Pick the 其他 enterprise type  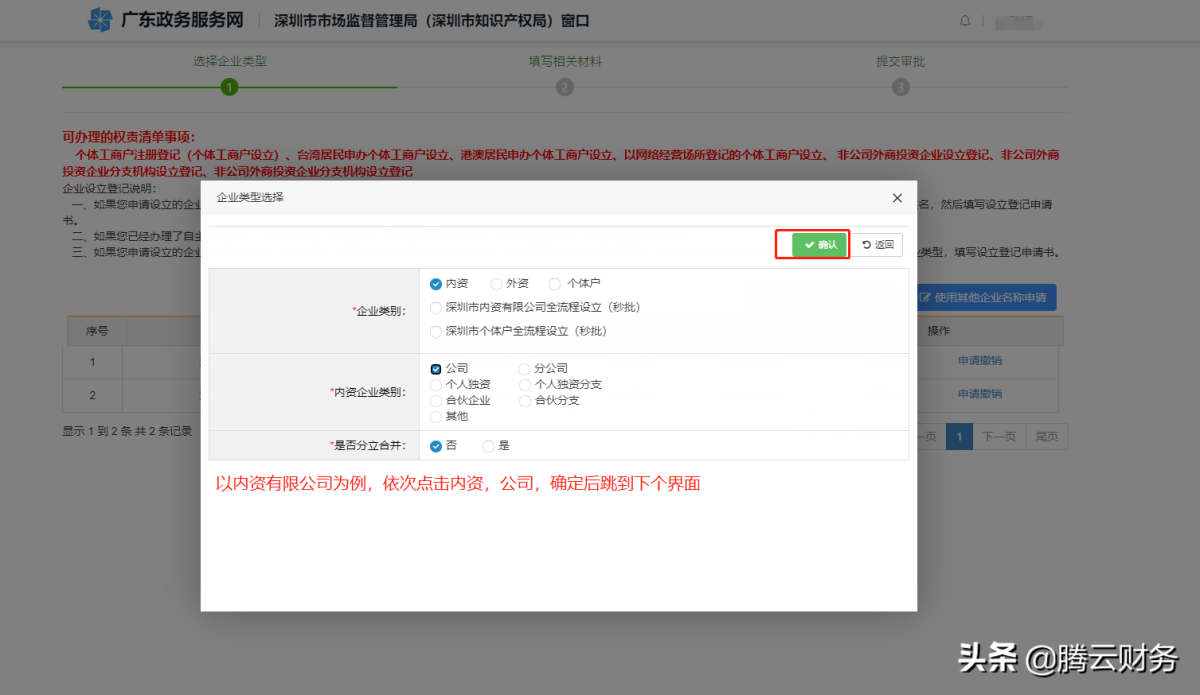pos(436,417)
